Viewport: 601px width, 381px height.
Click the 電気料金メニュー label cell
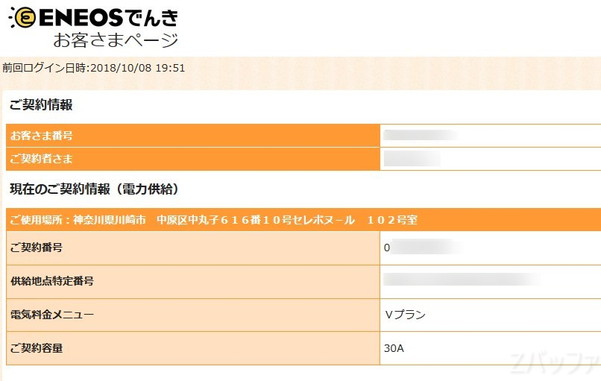[193, 315]
